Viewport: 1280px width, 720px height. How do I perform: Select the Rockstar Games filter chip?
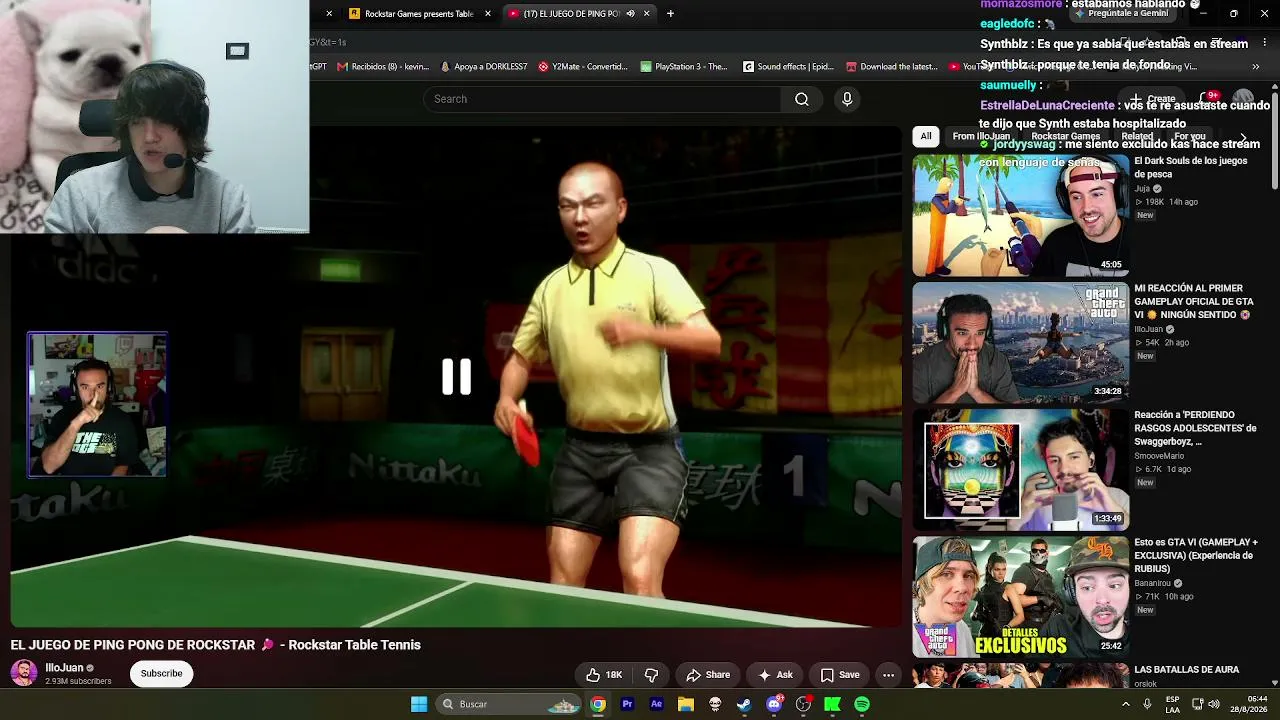tap(1065, 136)
